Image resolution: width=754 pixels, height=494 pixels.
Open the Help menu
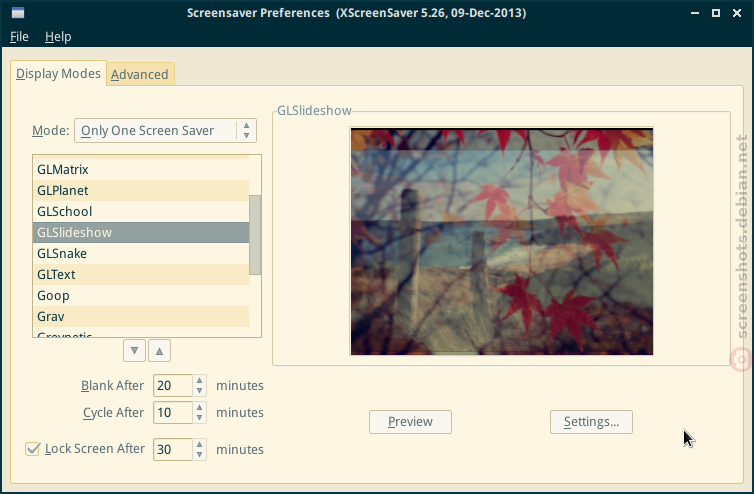pyautogui.click(x=58, y=37)
